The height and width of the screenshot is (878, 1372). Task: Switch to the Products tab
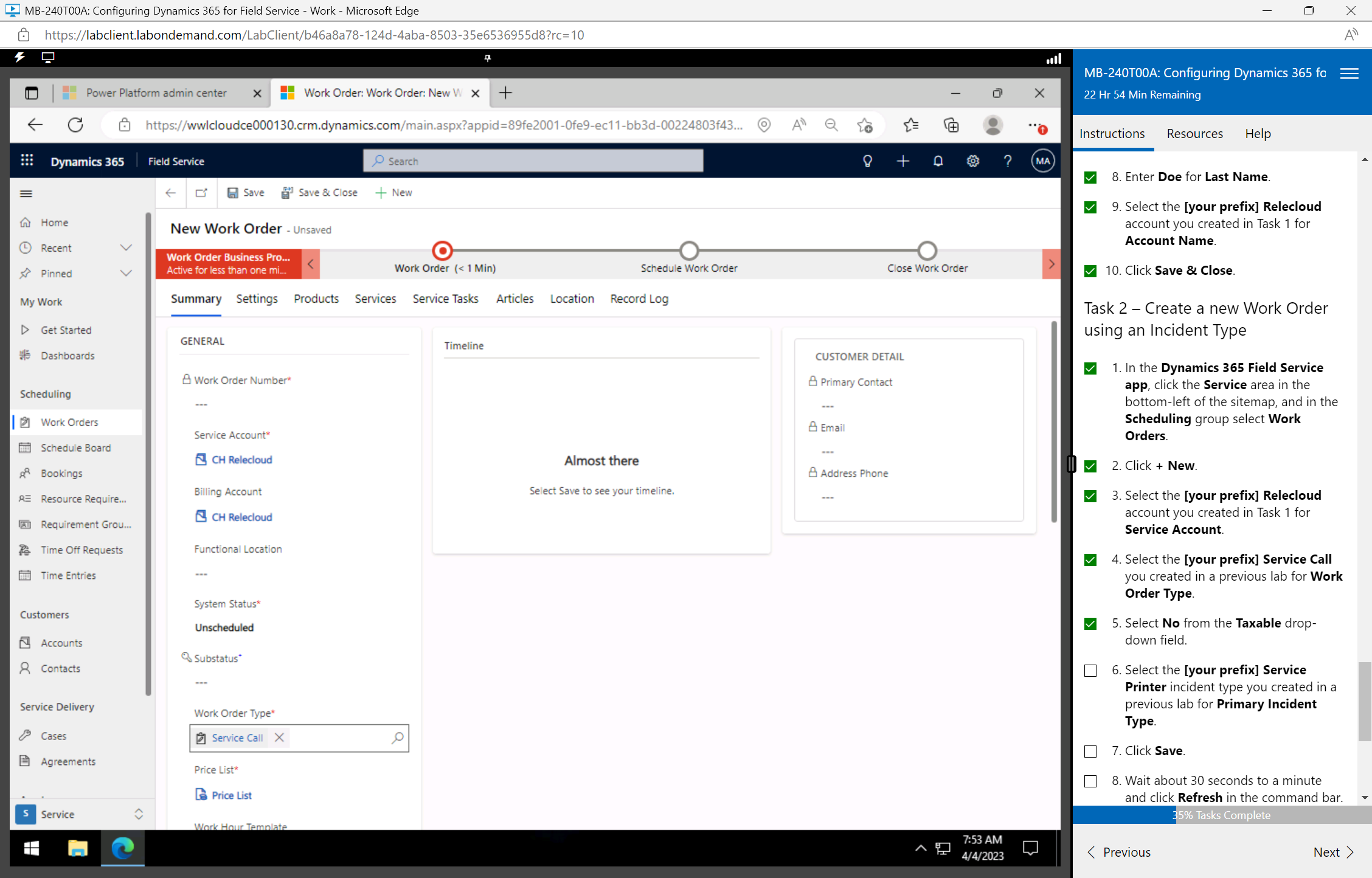(x=316, y=299)
